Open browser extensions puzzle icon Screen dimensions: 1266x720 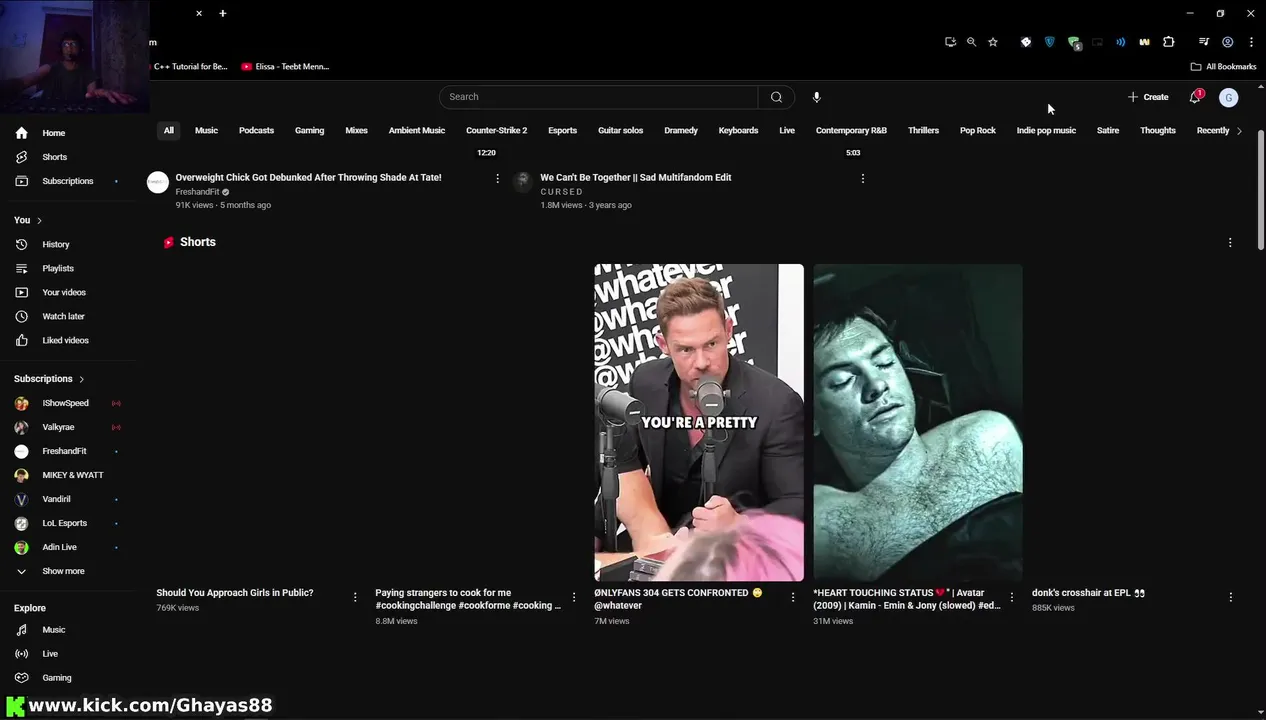1168,42
